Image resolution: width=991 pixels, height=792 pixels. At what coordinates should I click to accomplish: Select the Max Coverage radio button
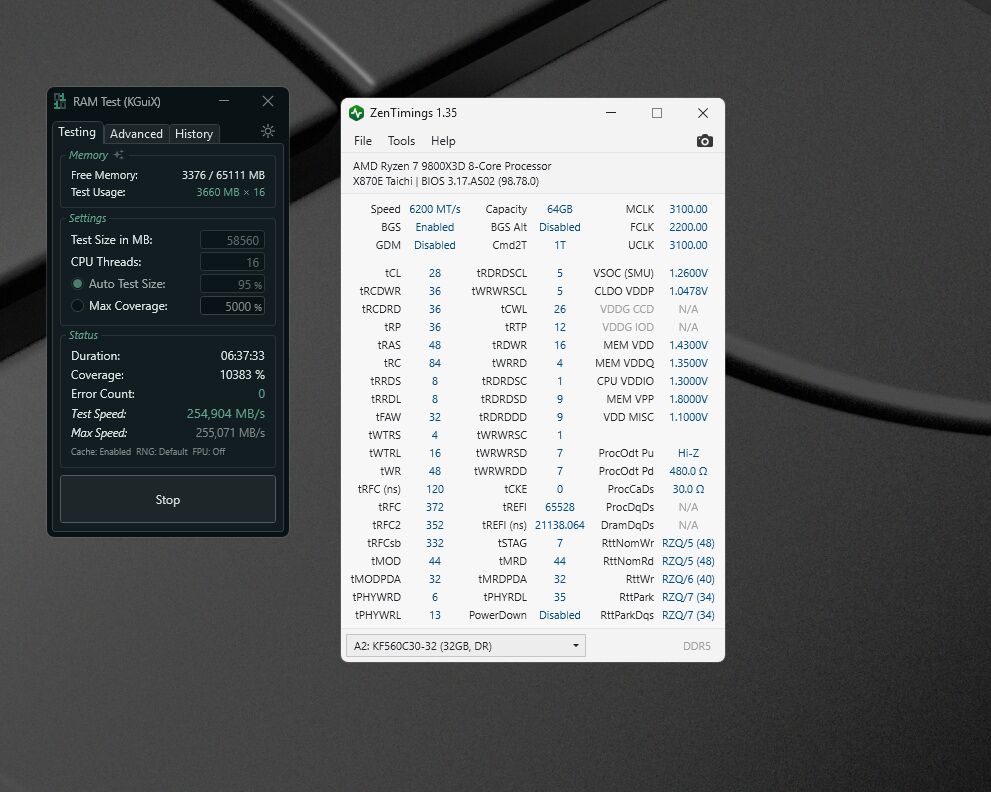tap(77, 306)
